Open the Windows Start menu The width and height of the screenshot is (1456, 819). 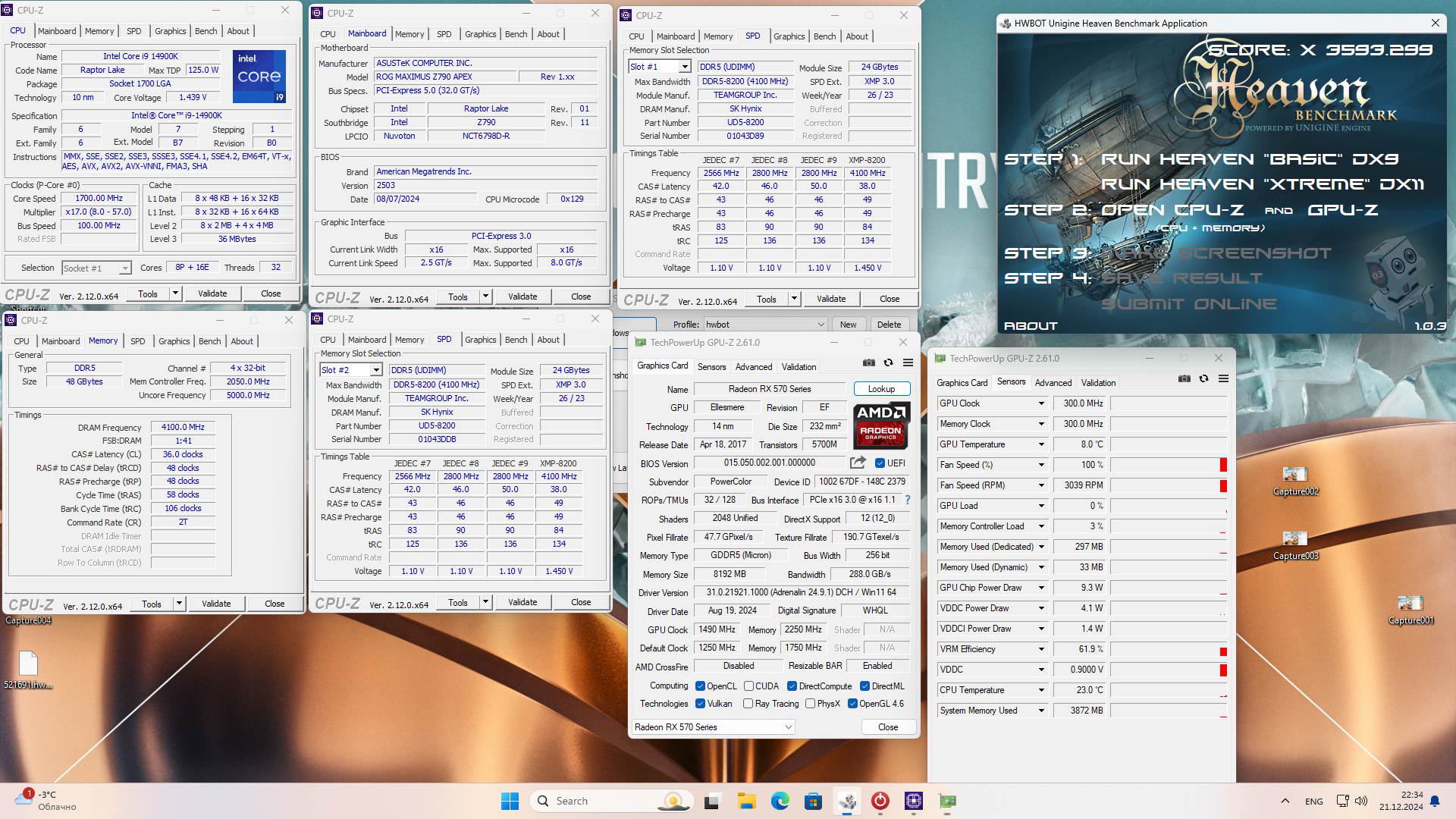(510, 801)
